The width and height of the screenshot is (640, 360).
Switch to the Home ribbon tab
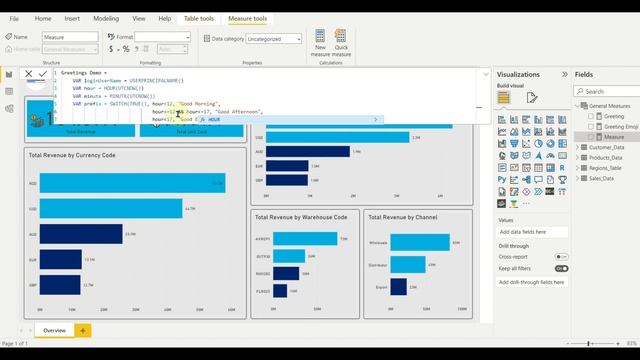click(43, 19)
